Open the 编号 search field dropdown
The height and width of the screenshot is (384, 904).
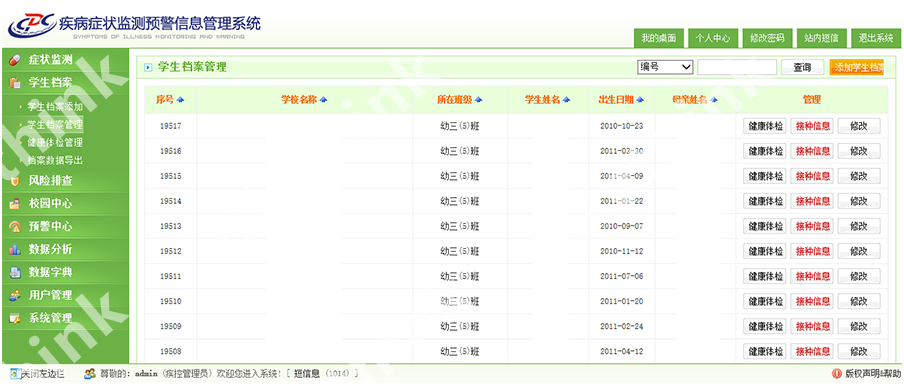pos(665,67)
